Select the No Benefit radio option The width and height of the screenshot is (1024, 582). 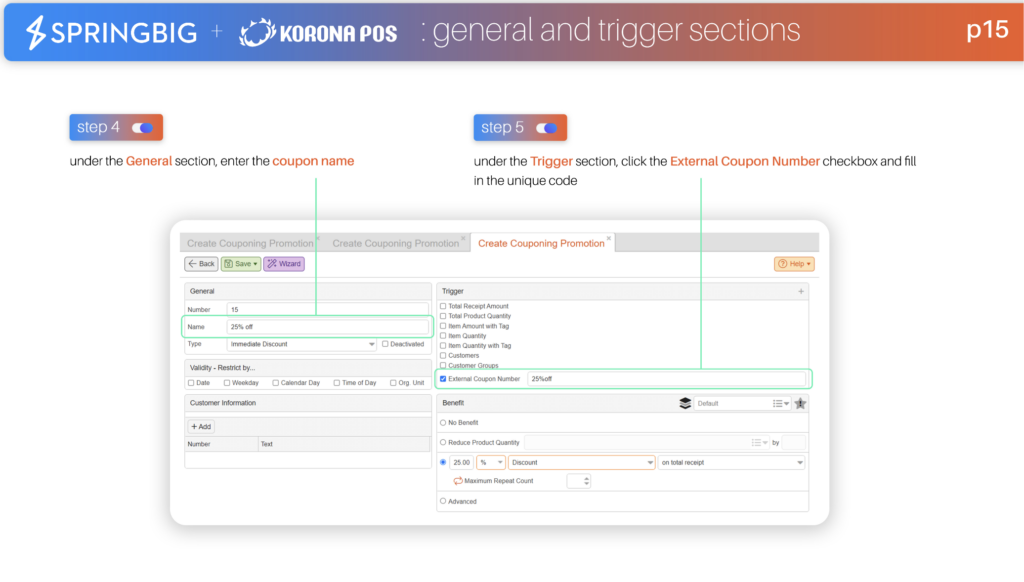[x=443, y=423]
